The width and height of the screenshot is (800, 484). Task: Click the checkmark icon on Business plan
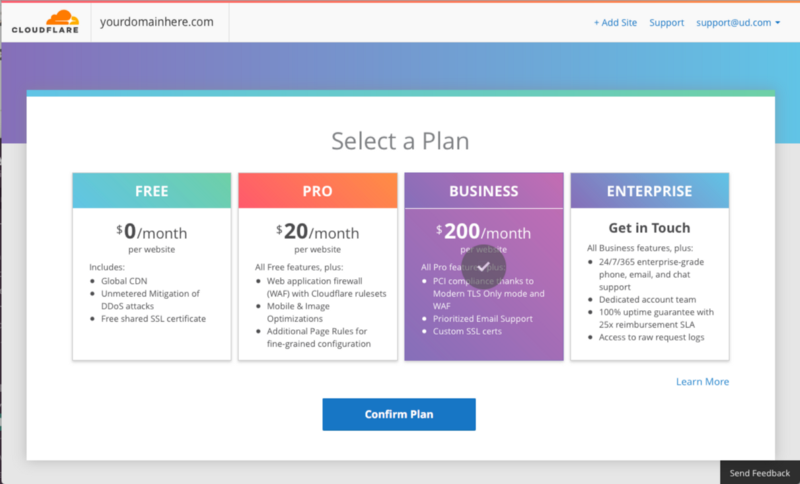pos(484,267)
